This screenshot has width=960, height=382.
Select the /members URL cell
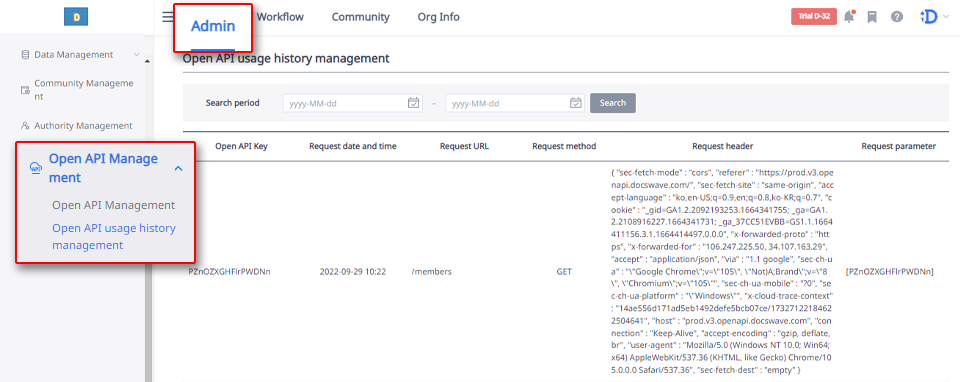pyautogui.click(x=432, y=271)
